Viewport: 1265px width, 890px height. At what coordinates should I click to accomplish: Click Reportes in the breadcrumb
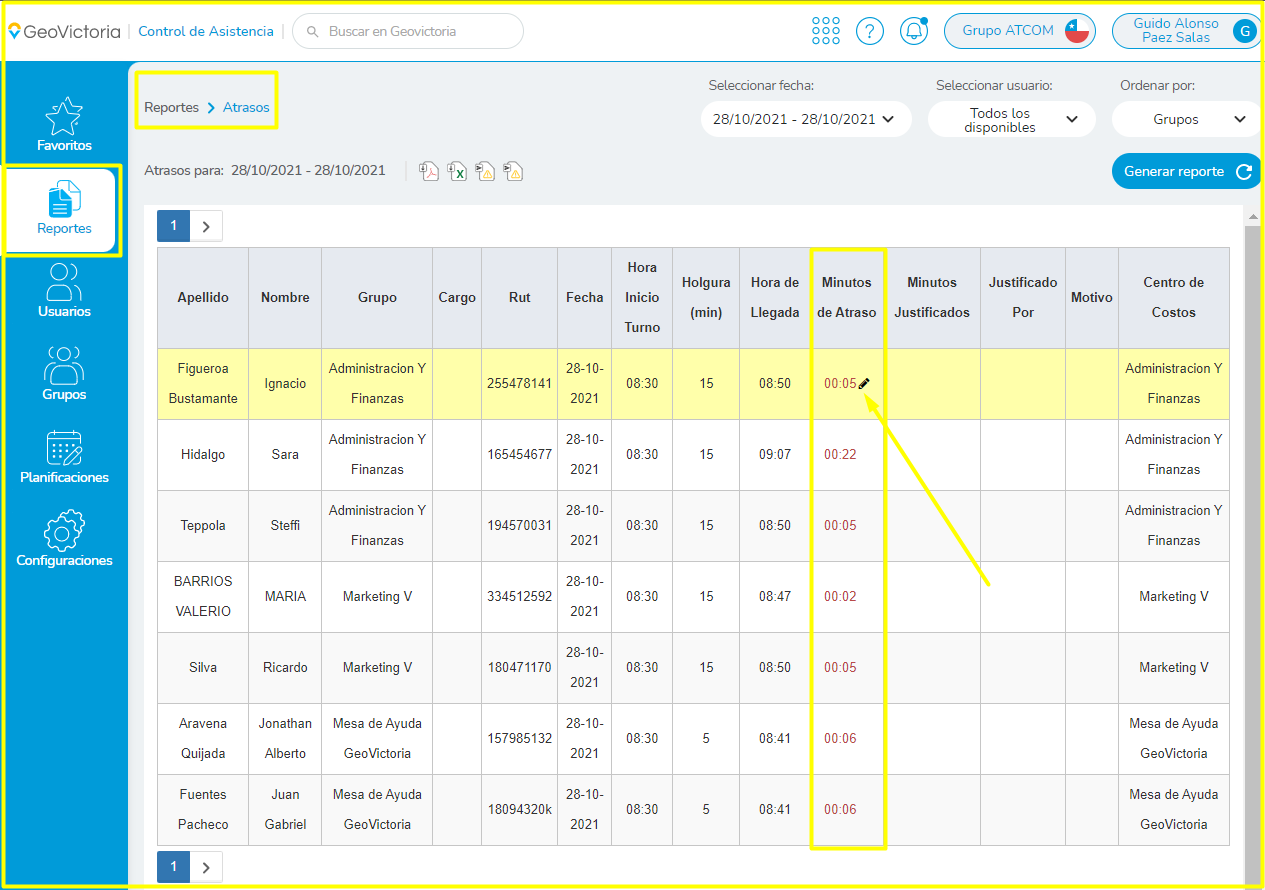point(171,107)
